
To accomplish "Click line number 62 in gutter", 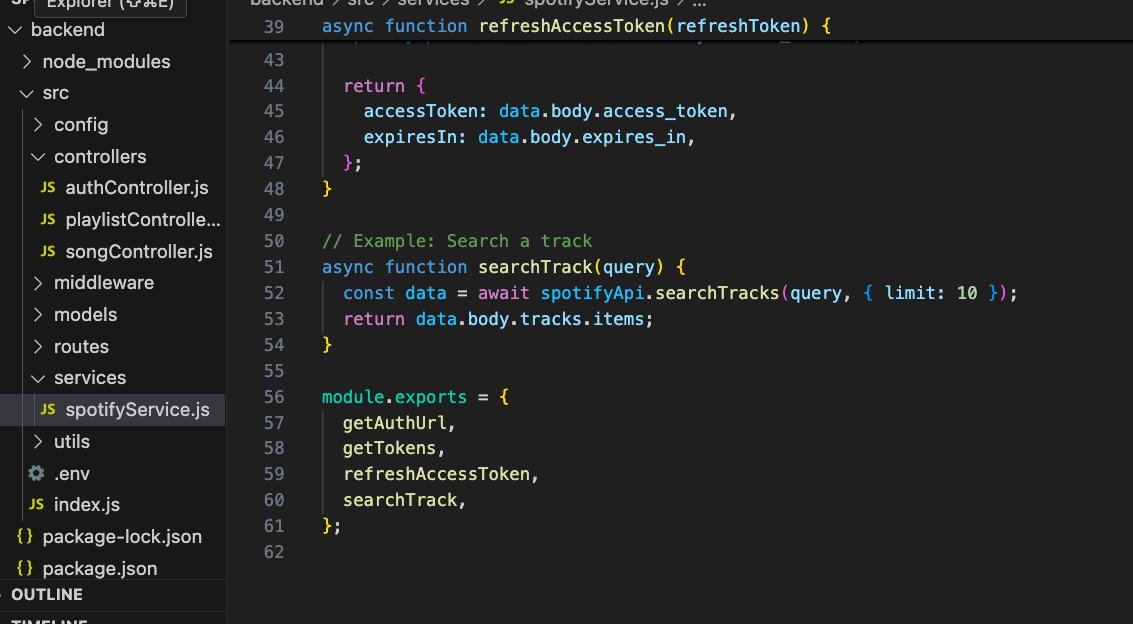I will tap(274, 552).
